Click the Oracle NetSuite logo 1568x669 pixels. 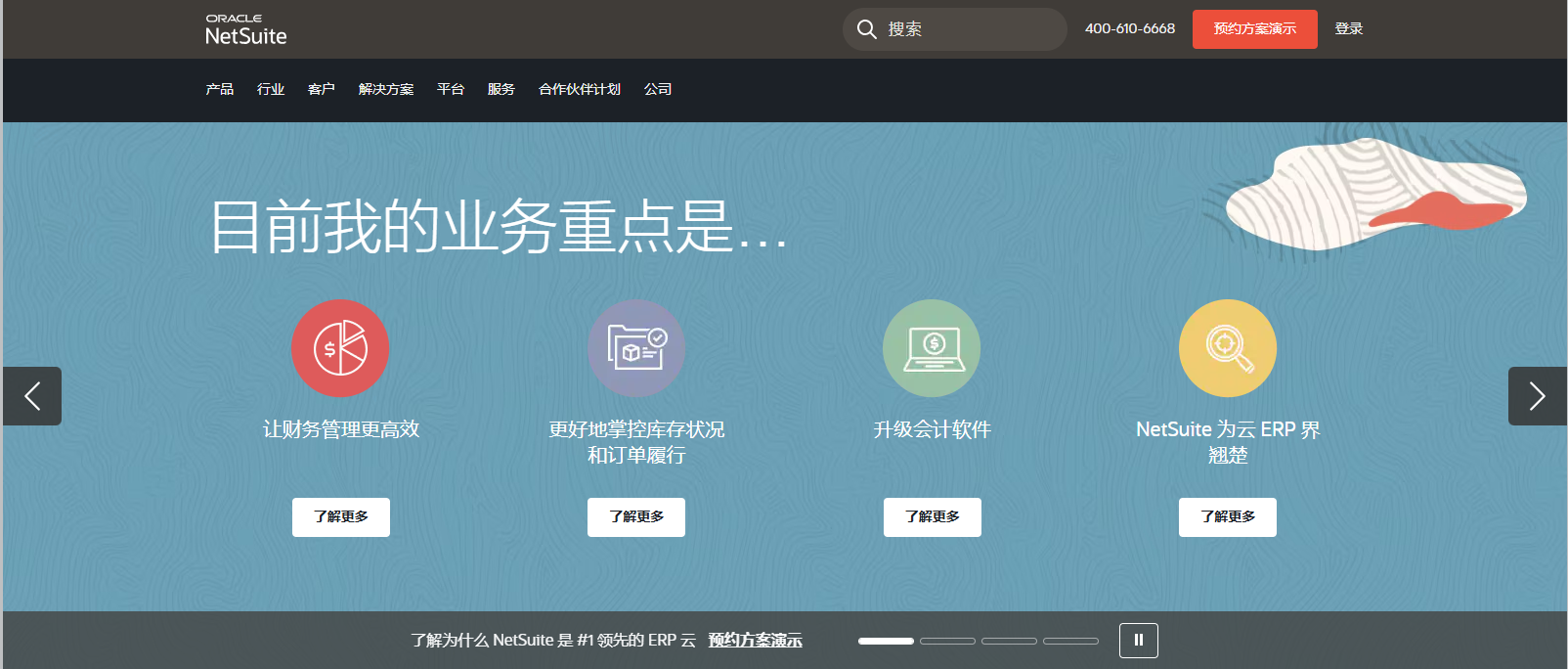[x=246, y=30]
